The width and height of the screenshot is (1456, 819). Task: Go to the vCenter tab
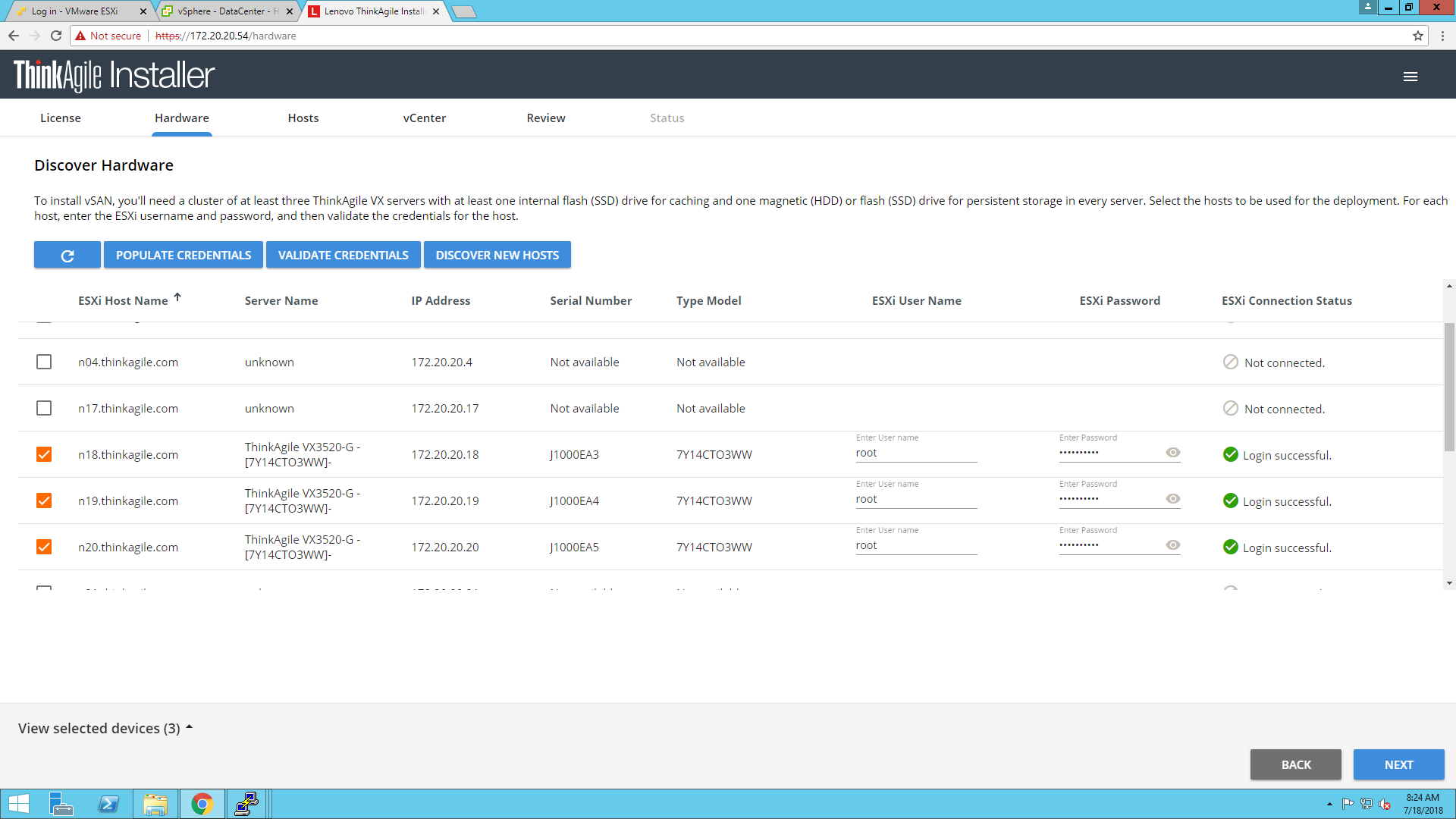[x=424, y=118]
